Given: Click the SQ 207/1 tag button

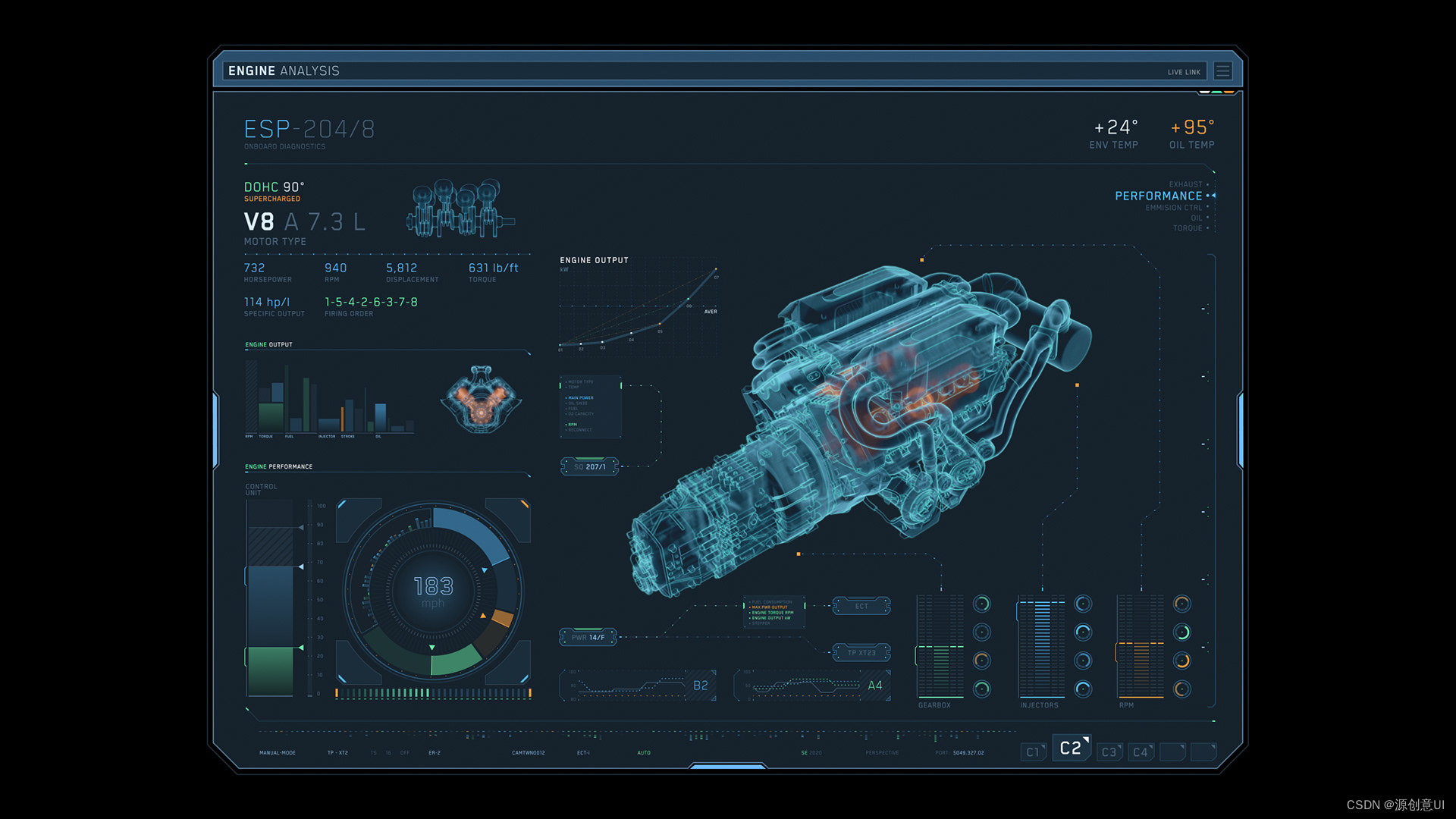Looking at the screenshot, I should click(x=589, y=467).
